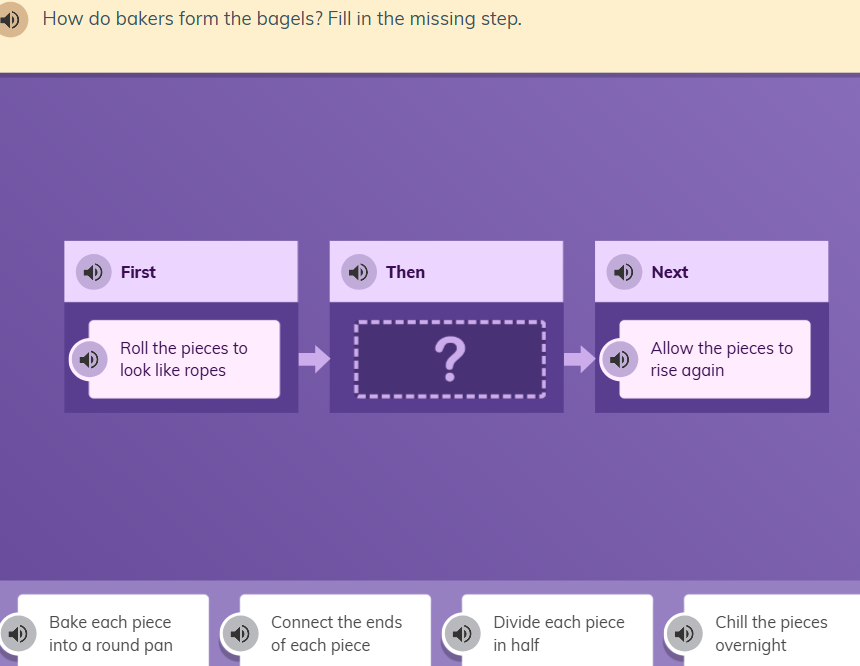The image size is (860, 666).
Task: Play audio for the Then label
Action: [x=359, y=272]
